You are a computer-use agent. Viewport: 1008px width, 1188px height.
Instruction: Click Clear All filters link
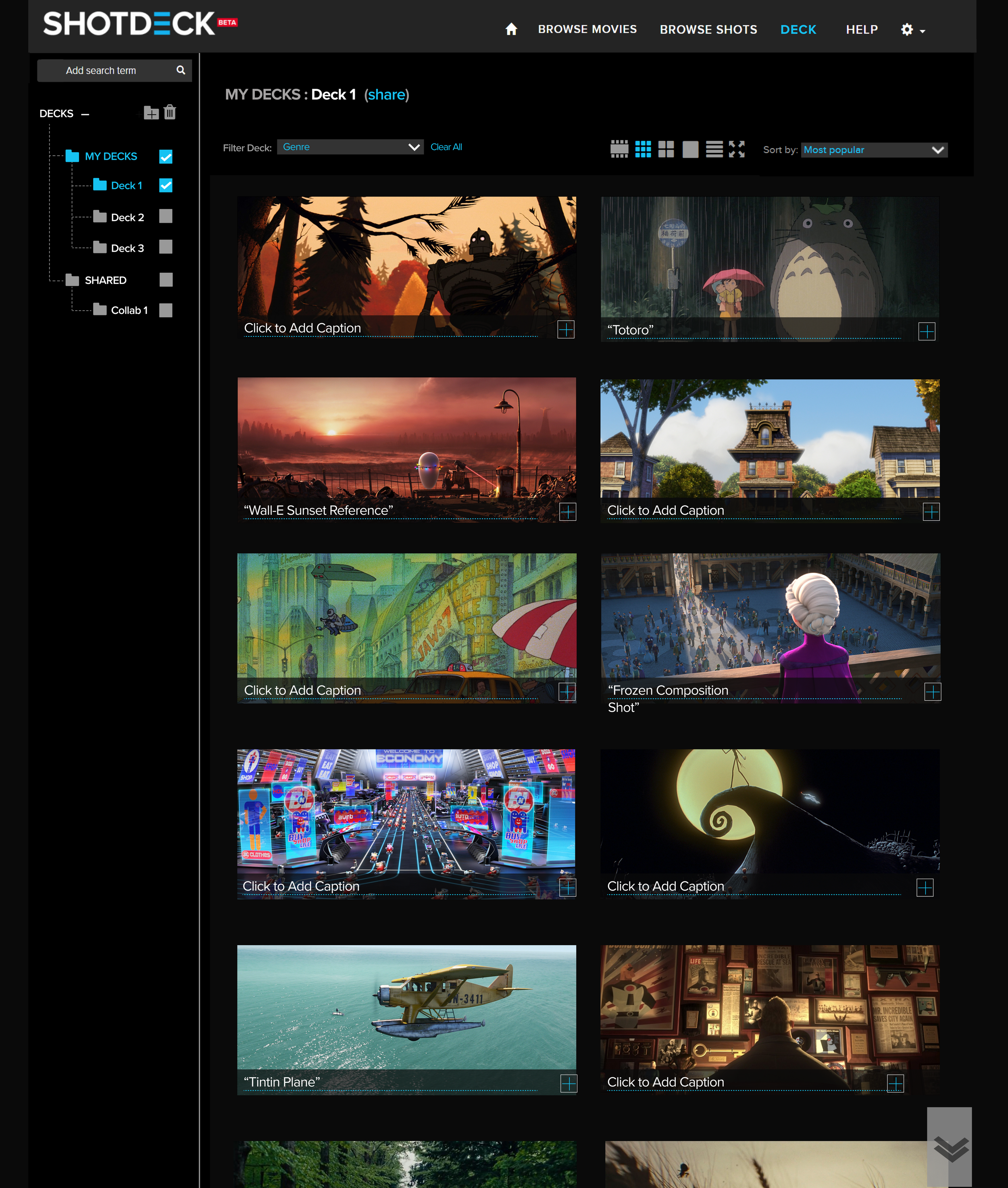446,147
